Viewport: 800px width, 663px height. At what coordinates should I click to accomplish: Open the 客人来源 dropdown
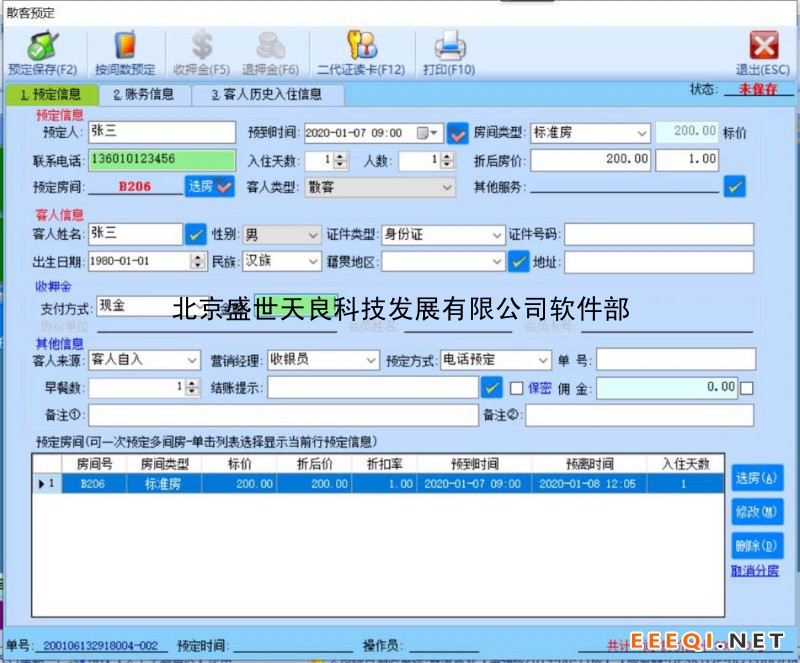[192, 360]
